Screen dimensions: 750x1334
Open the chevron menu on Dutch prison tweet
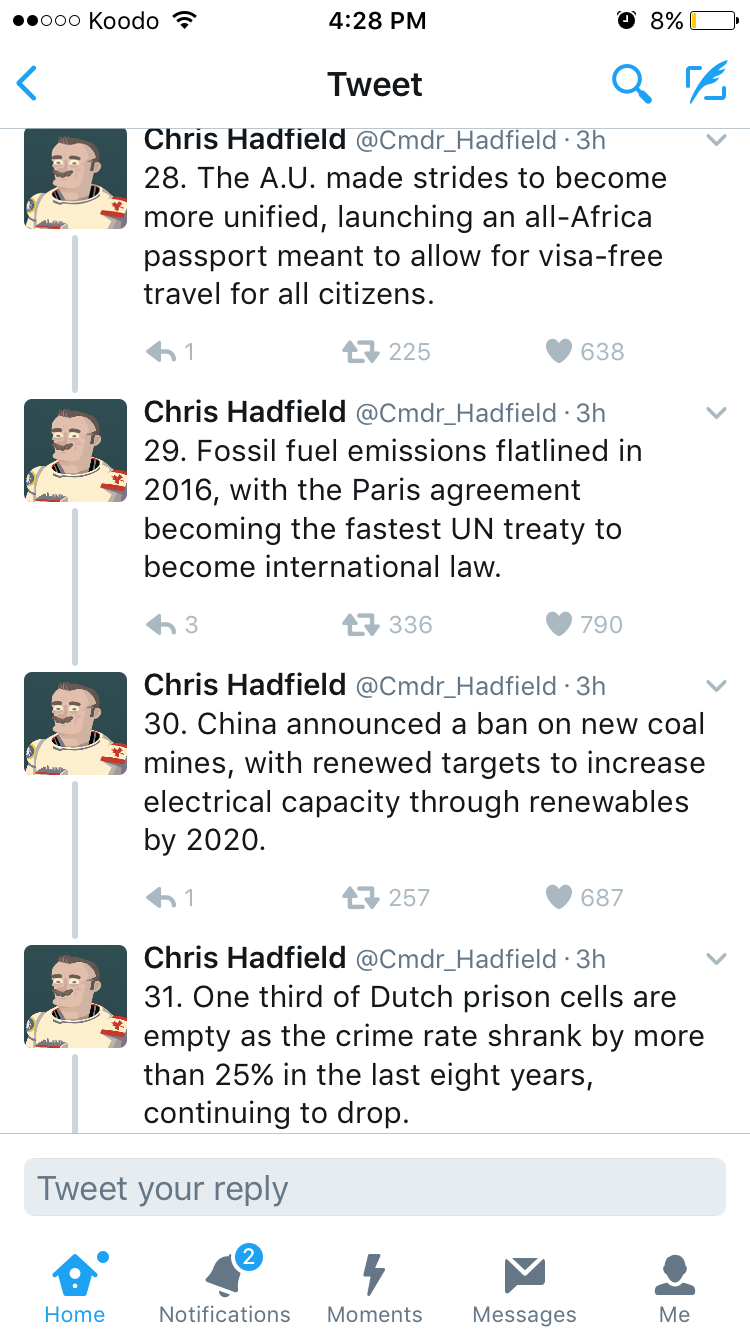tap(716, 959)
